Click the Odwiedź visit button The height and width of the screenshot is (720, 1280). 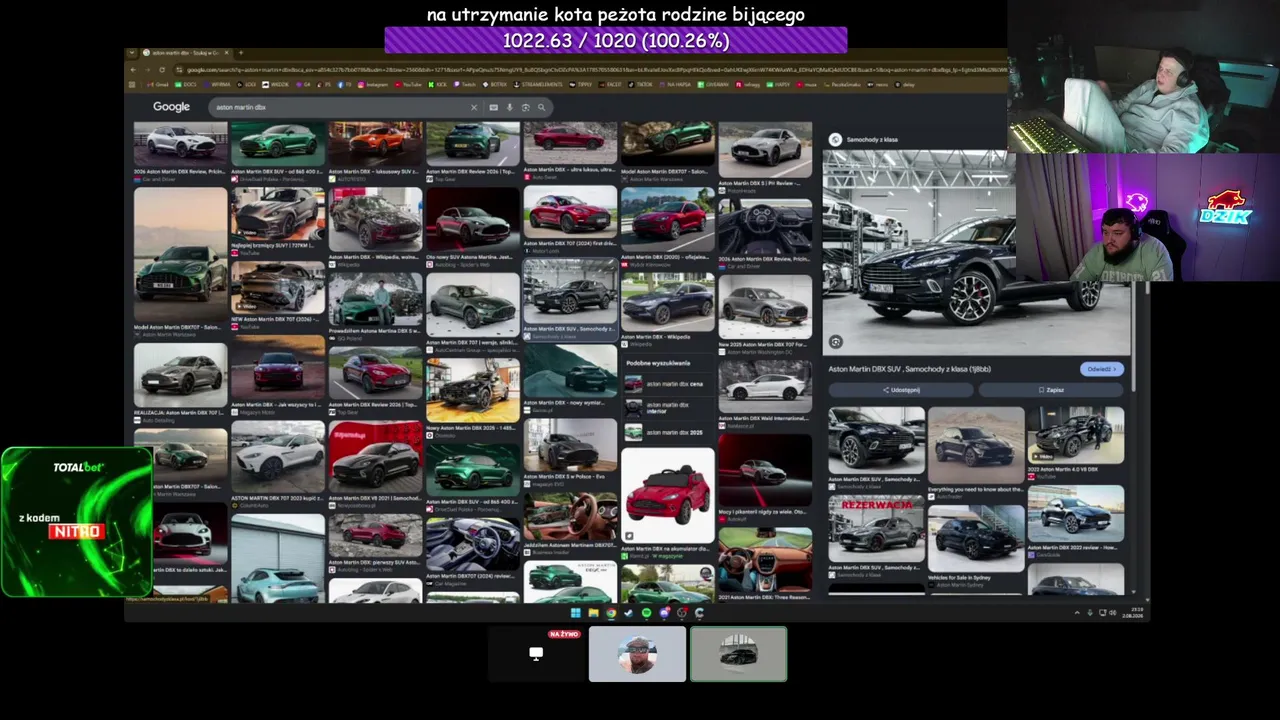pos(1101,369)
